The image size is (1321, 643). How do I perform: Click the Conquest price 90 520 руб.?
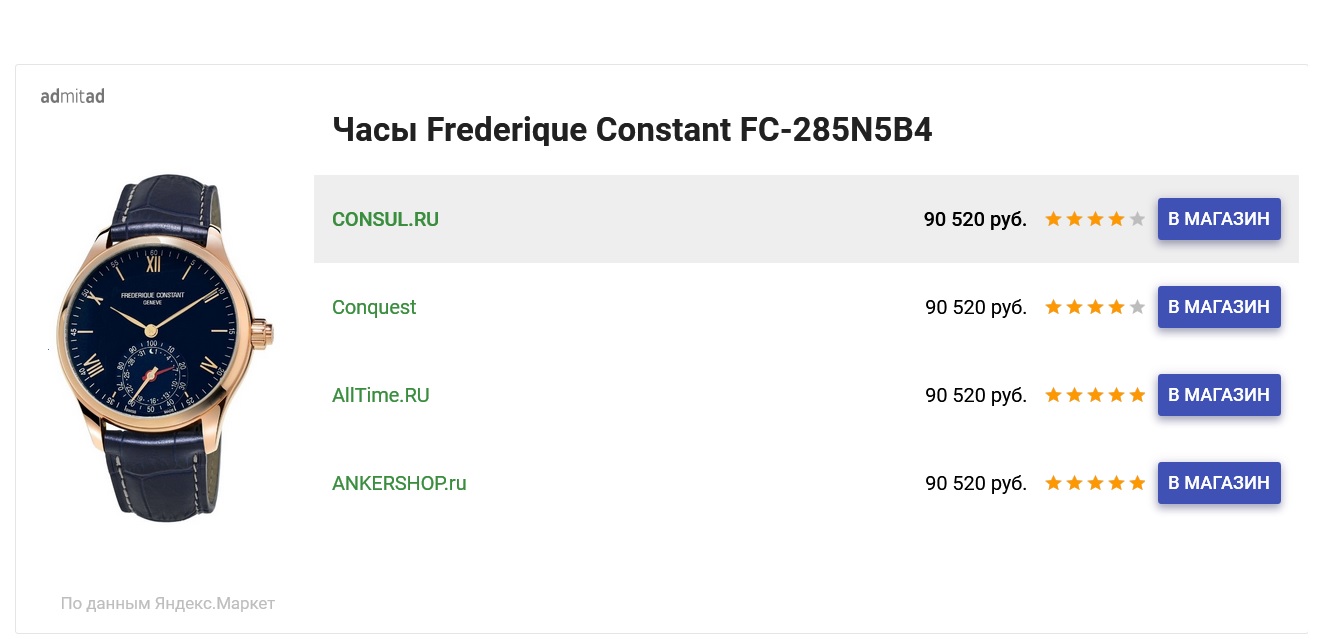point(975,307)
